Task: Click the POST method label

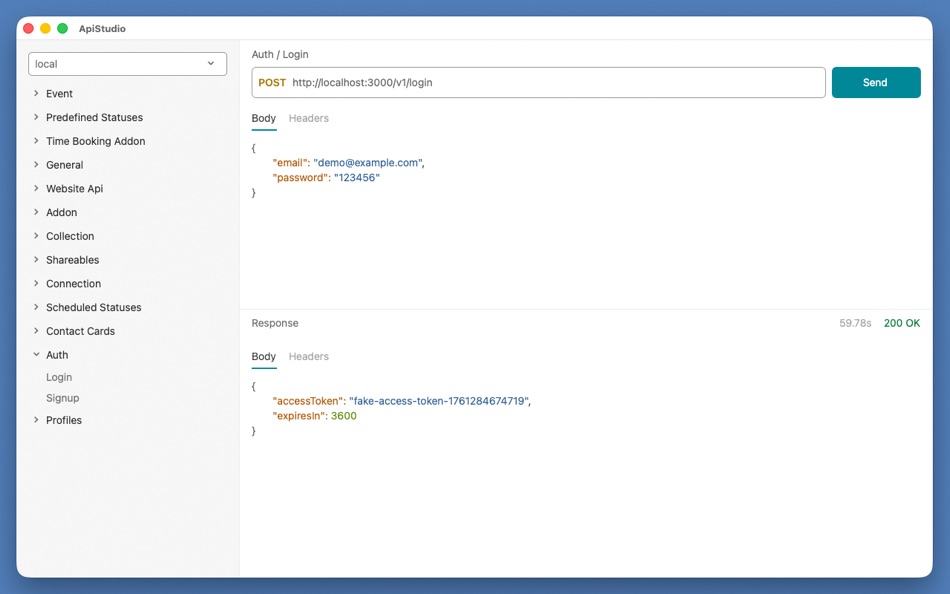Action: point(272,83)
